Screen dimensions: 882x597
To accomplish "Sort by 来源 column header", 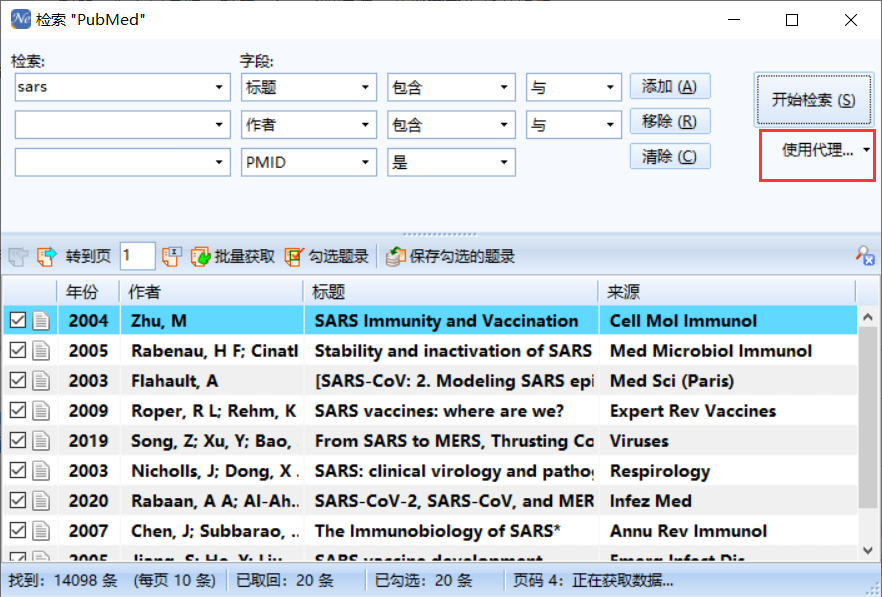I will pos(727,291).
